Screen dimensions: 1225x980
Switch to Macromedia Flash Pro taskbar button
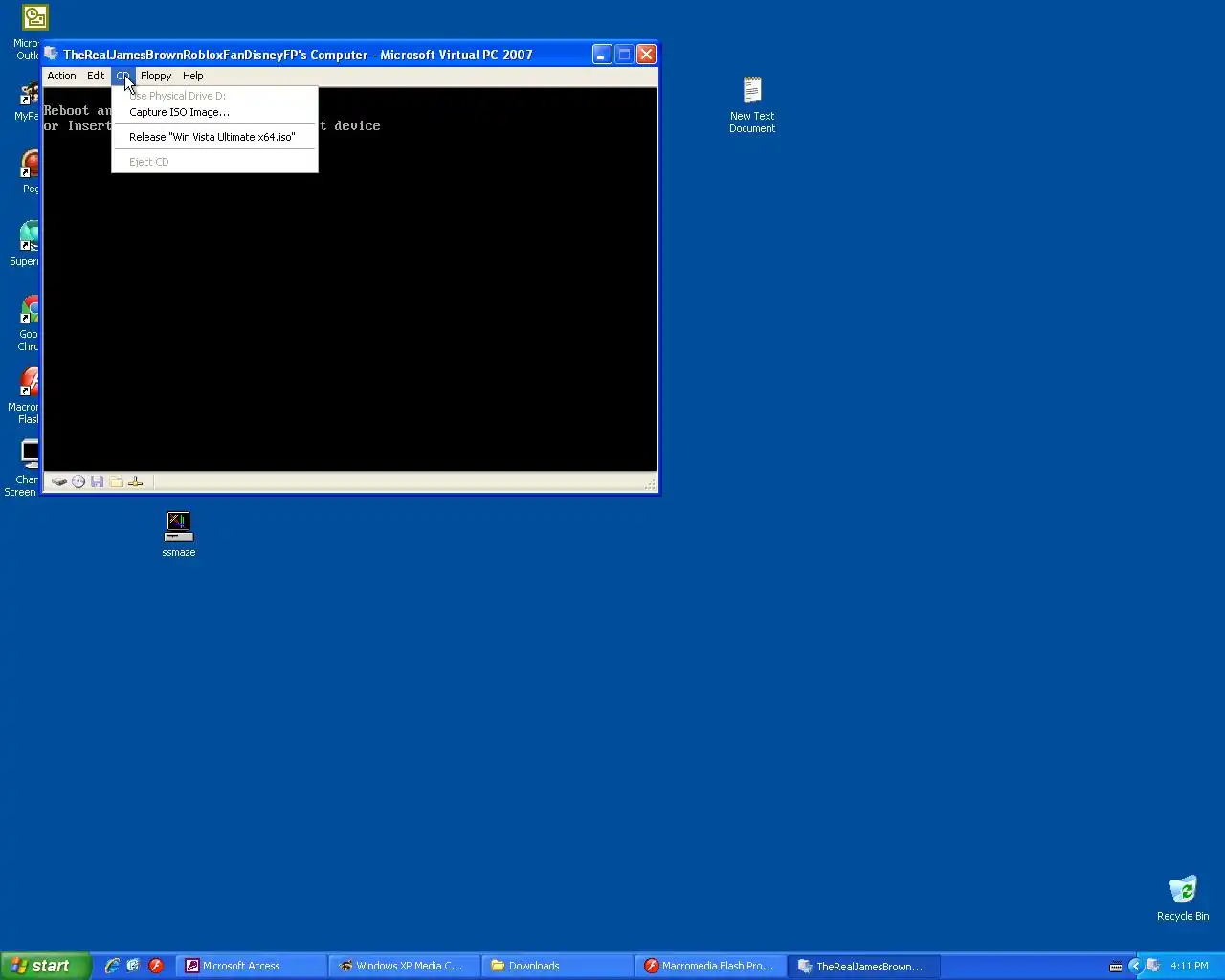(710, 966)
